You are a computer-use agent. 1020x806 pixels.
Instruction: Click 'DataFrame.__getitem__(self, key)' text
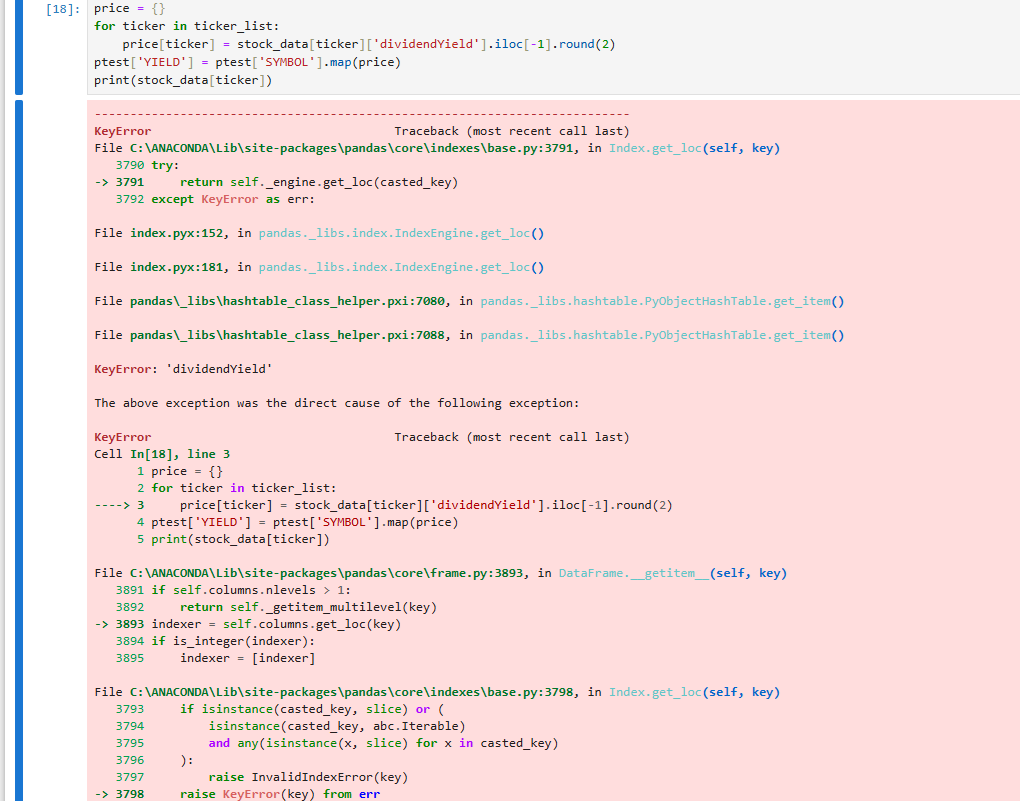[673, 573]
